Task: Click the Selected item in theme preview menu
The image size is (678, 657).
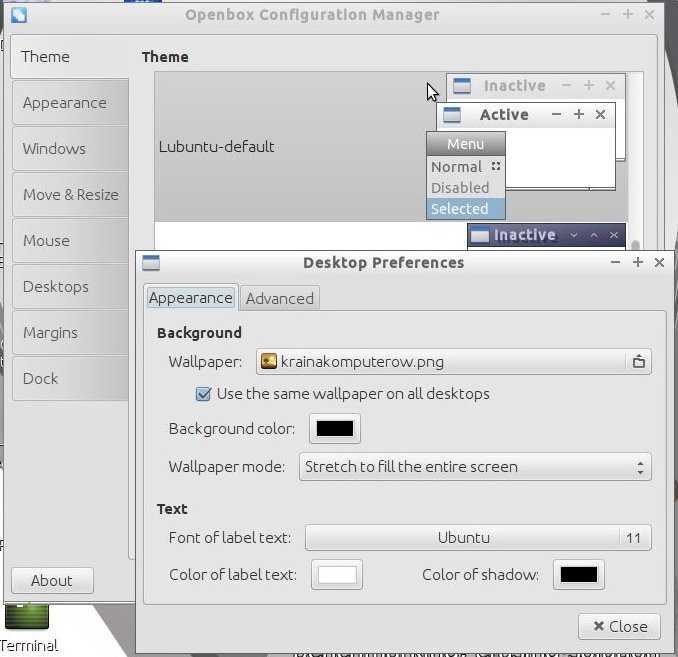Action: [x=466, y=209]
